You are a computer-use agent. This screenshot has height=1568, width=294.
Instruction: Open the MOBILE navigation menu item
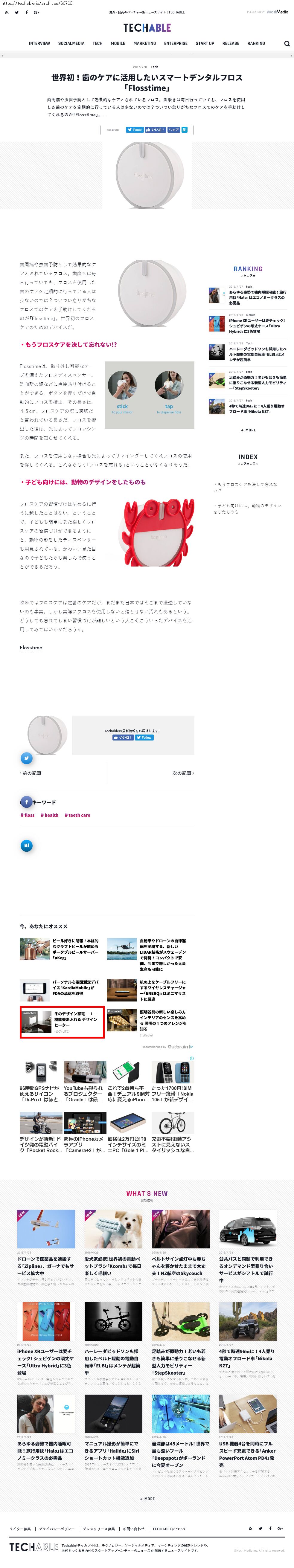point(118,44)
